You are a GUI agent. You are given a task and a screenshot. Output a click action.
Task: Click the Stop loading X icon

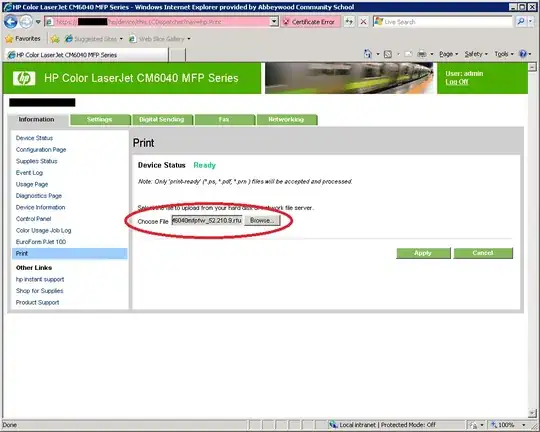click(363, 22)
